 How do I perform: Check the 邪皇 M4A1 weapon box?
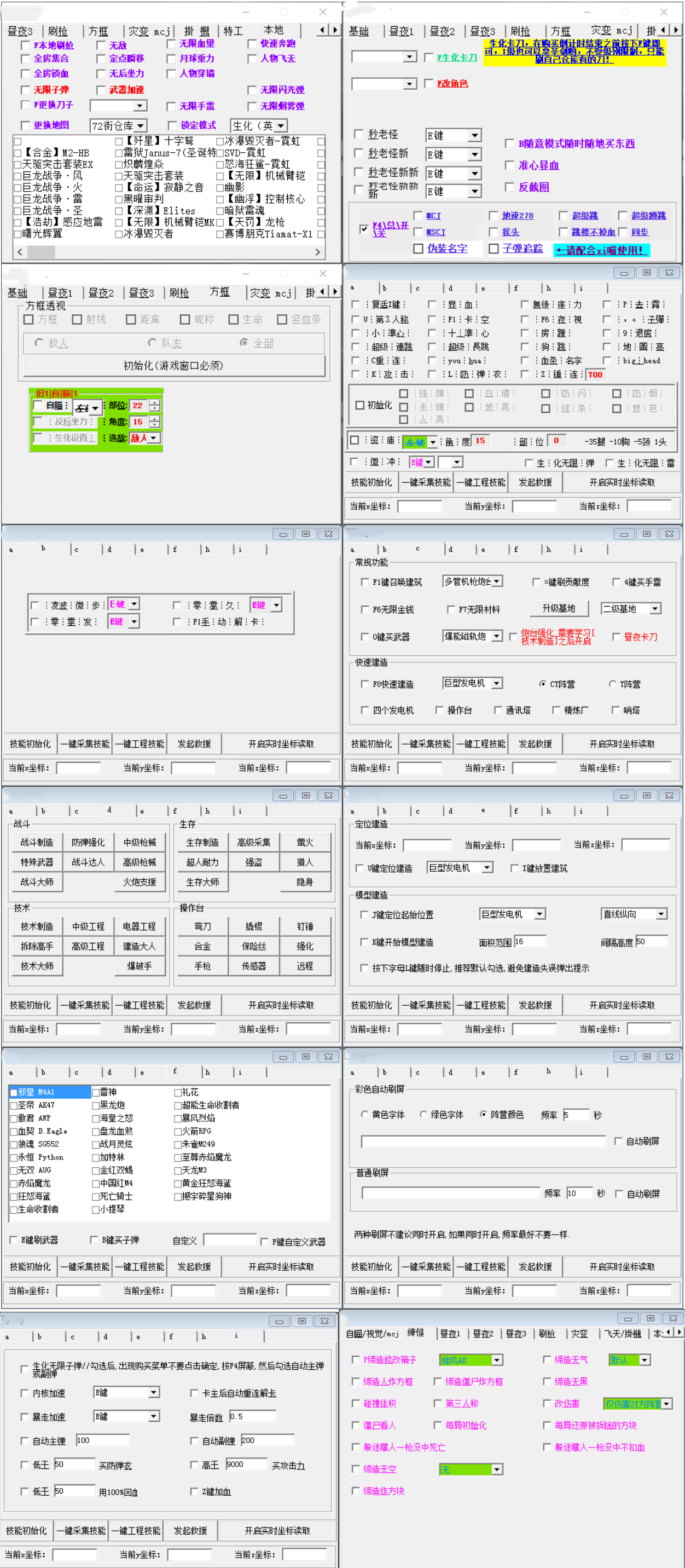tap(13, 1092)
